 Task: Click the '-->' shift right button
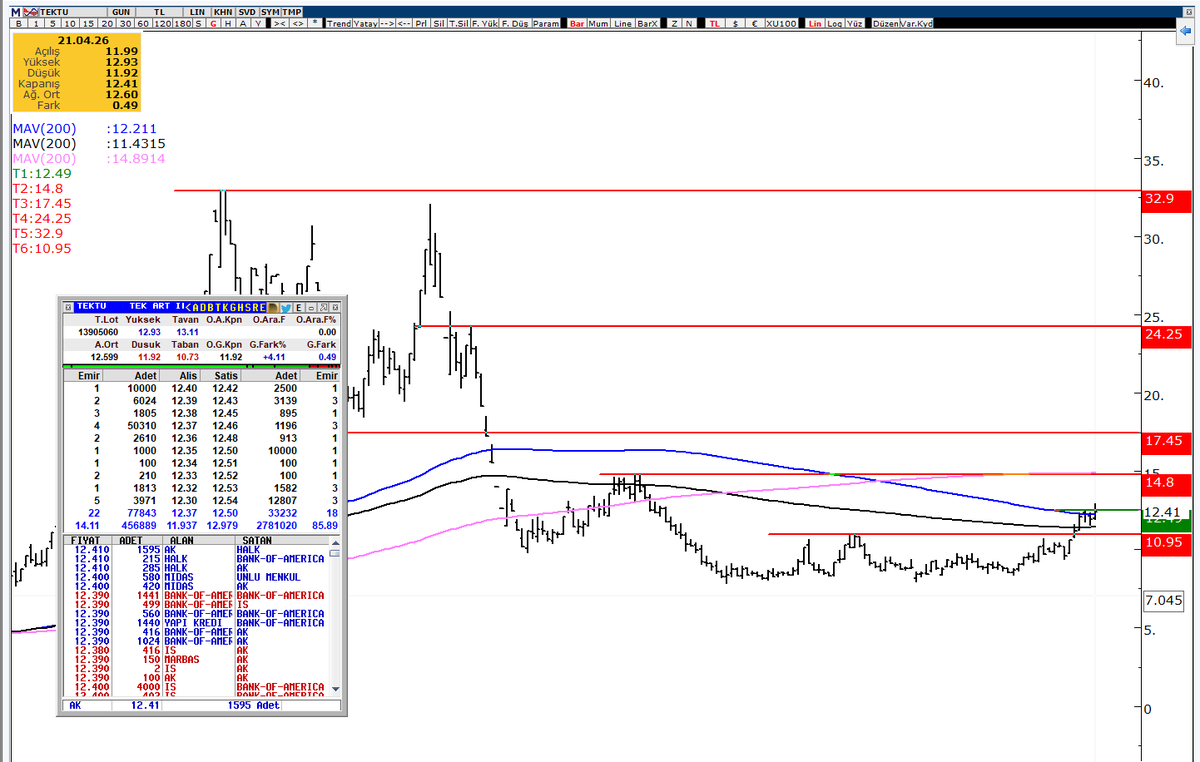[x=387, y=23]
